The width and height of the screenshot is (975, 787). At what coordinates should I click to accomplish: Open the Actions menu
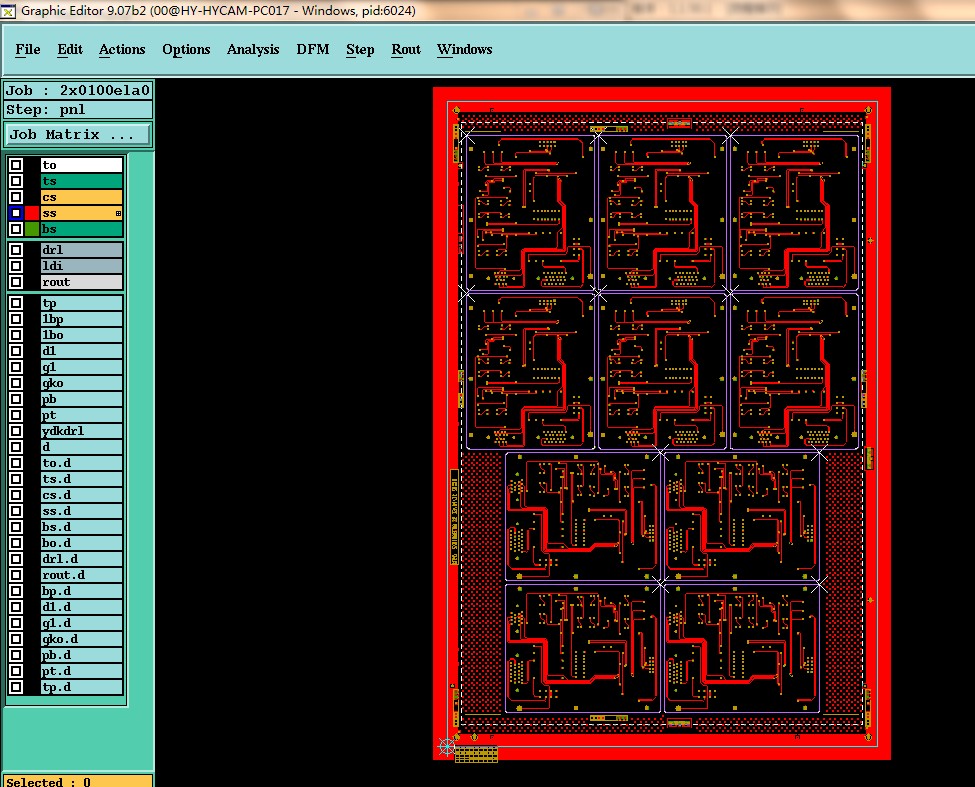pos(122,50)
